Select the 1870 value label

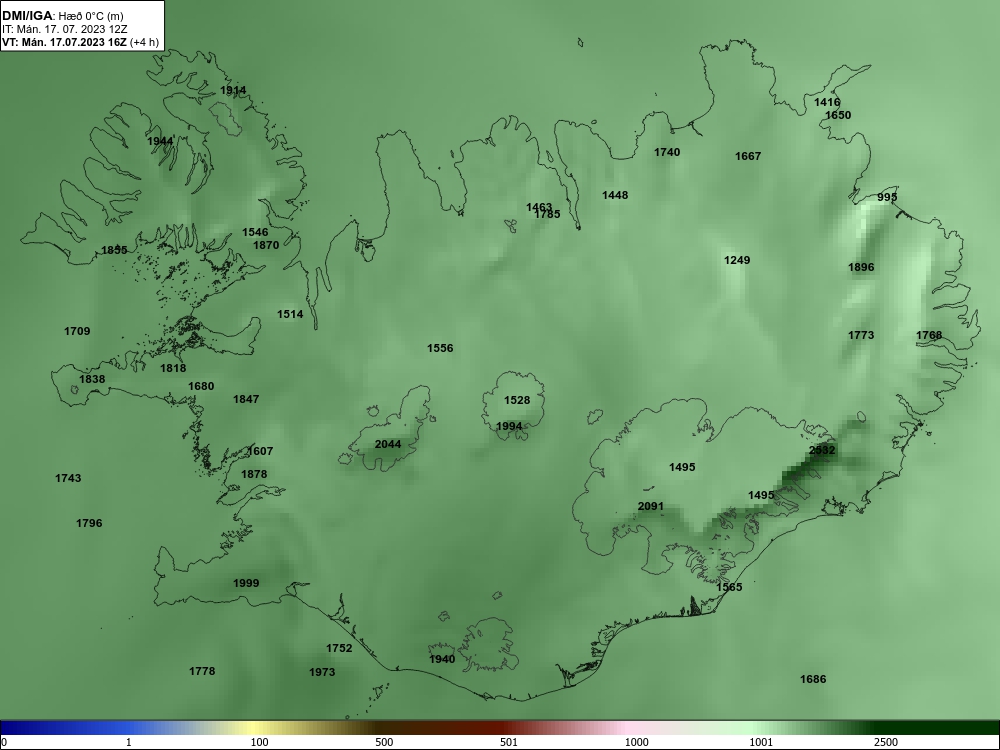click(x=266, y=245)
